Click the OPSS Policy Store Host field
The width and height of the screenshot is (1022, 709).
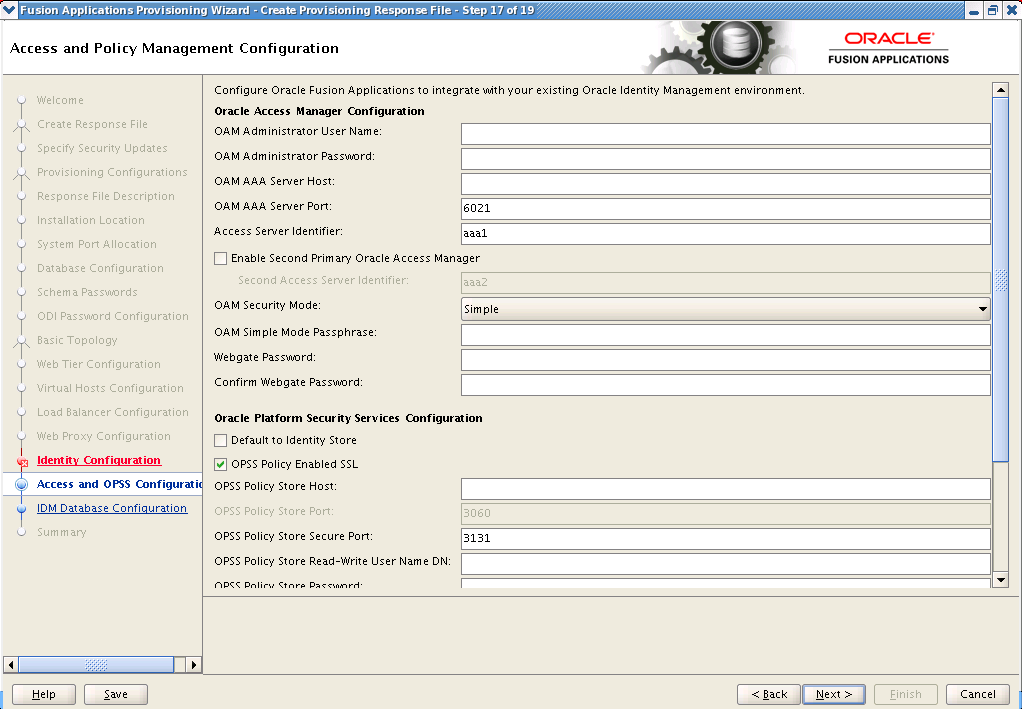725,489
